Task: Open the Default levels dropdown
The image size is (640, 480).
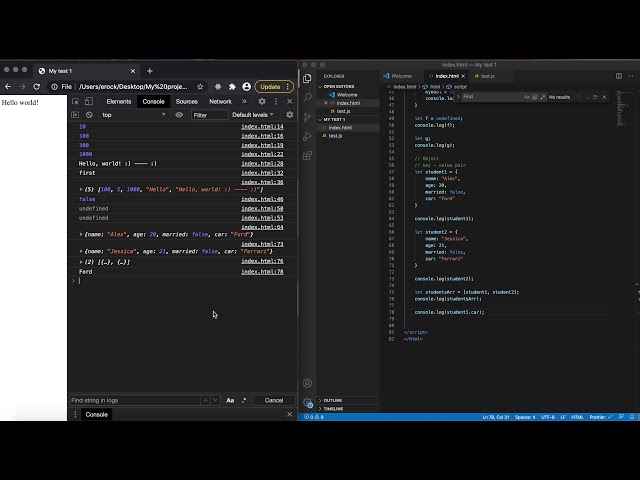Action: click(x=253, y=115)
